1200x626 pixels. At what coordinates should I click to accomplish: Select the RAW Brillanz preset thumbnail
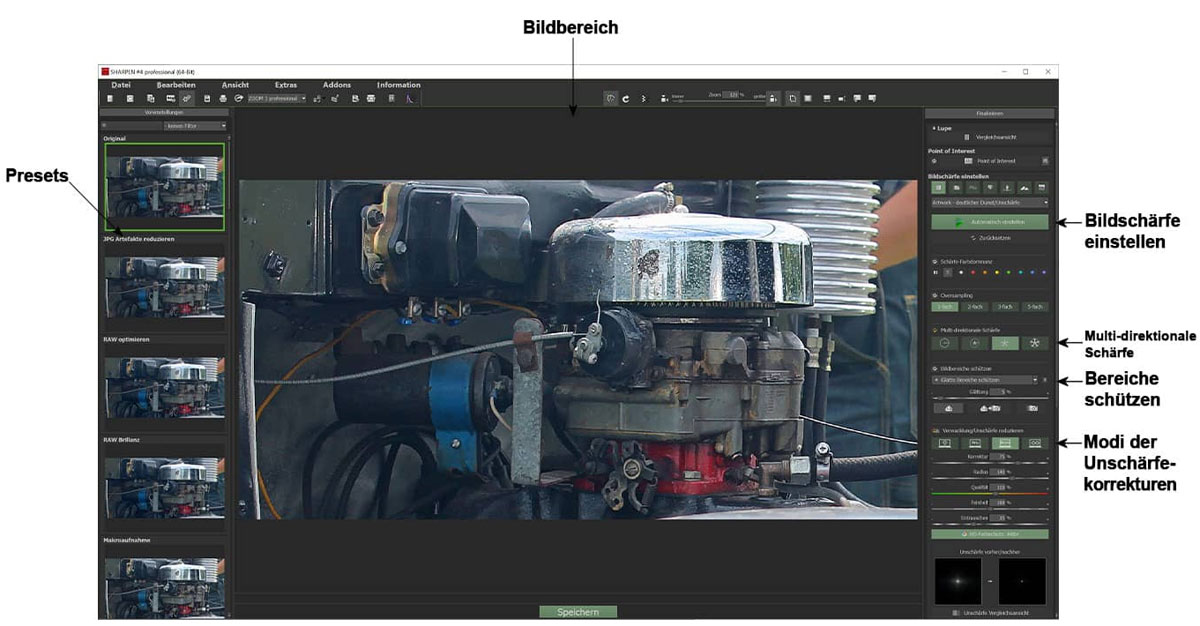click(165, 486)
